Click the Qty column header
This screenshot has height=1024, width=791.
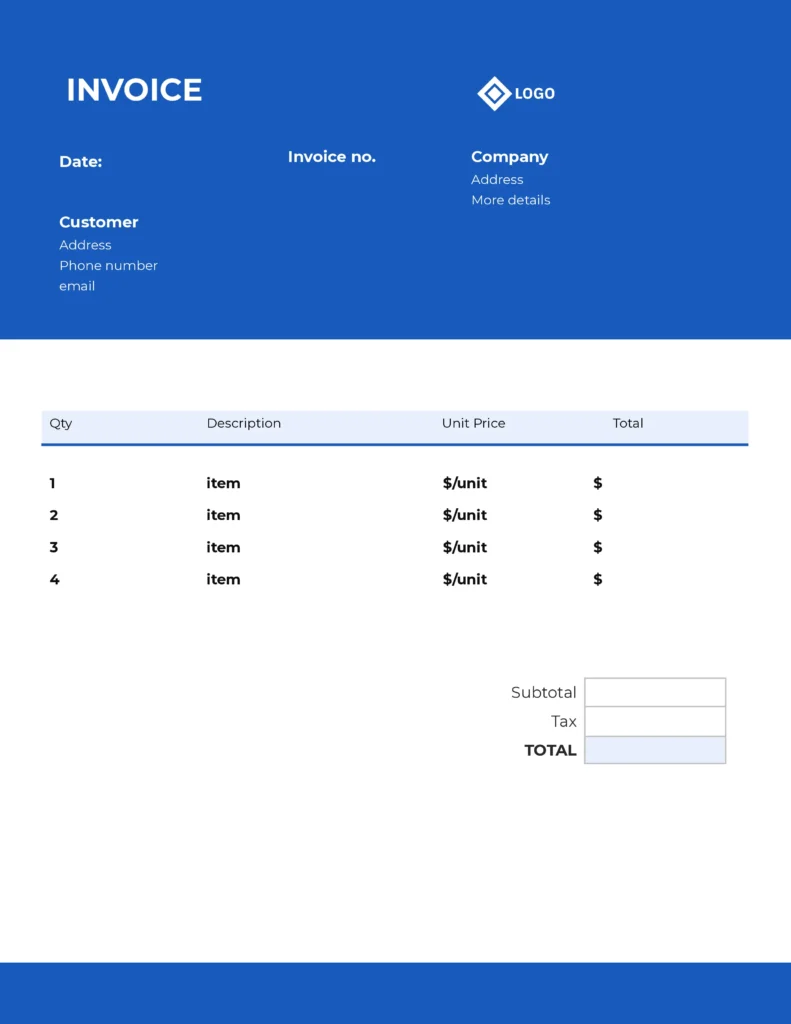[x=61, y=424]
